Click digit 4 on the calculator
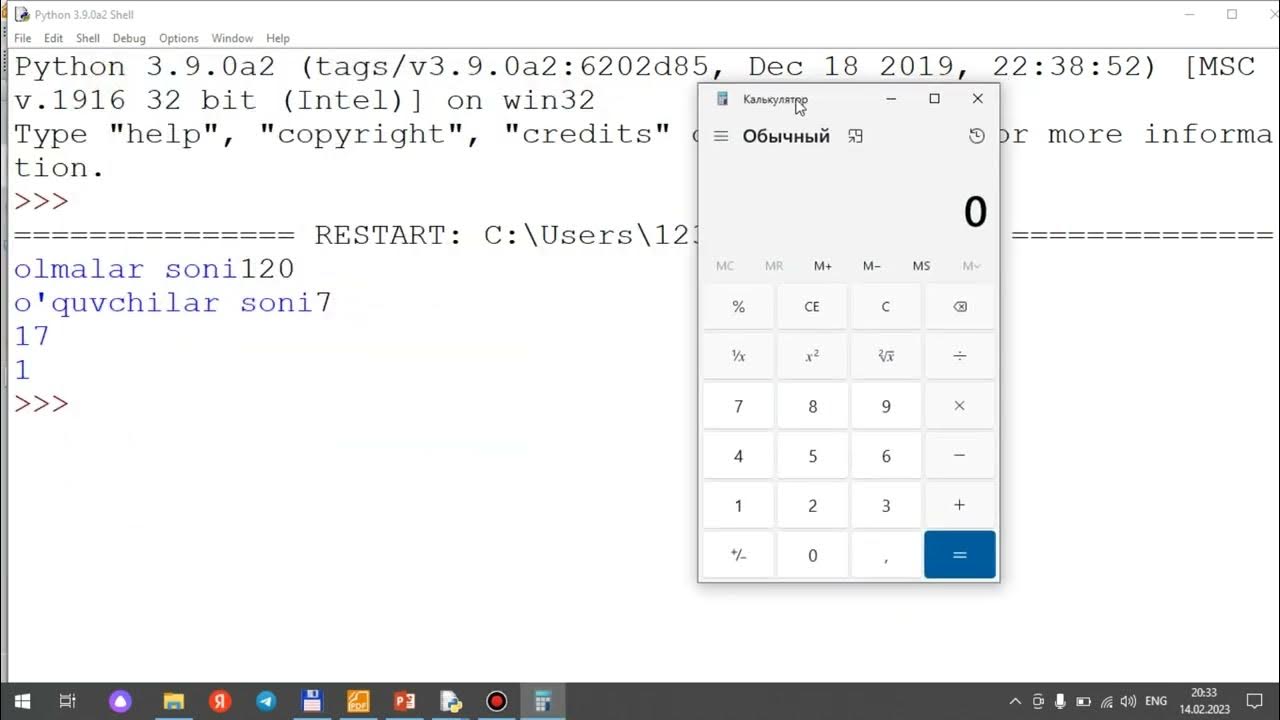 pyautogui.click(x=738, y=456)
